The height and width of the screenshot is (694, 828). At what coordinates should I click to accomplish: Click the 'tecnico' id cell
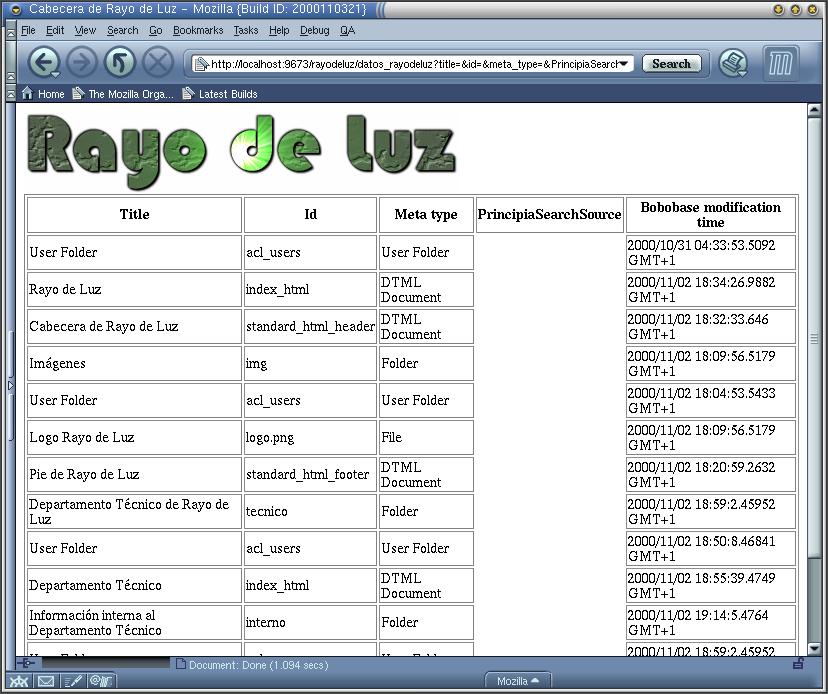point(310,511)
